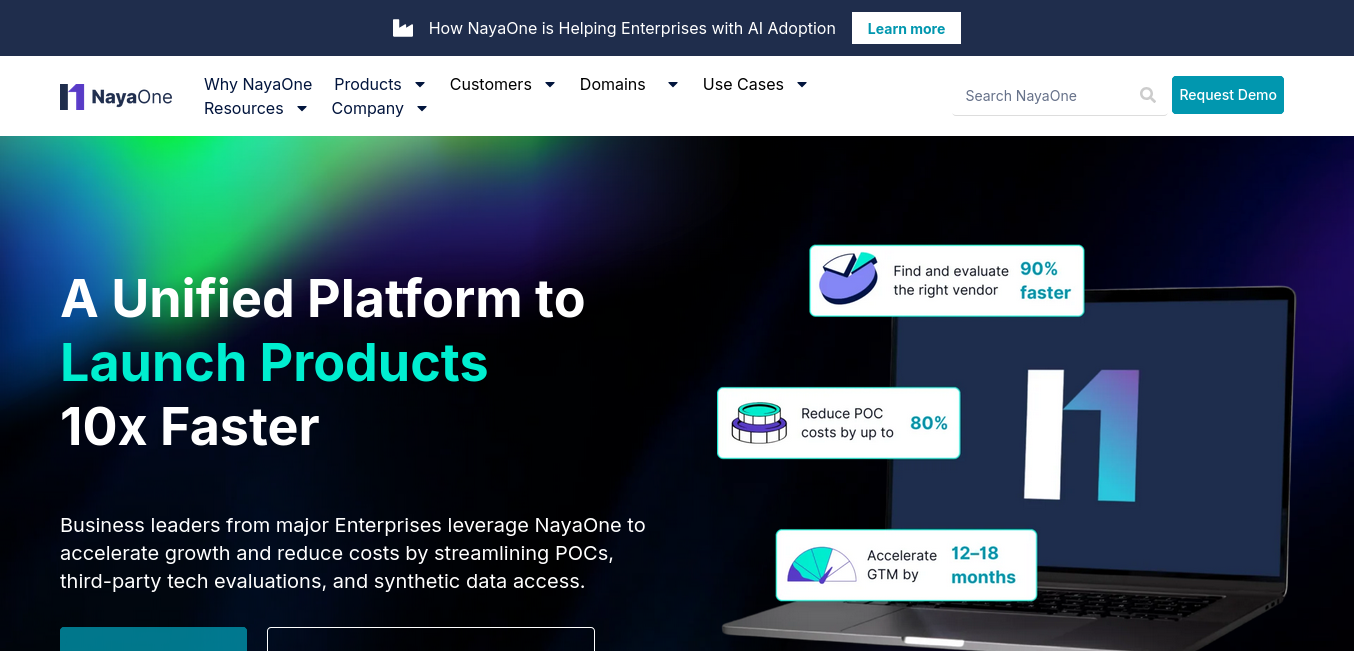Image resolution: width=1366 pixels, height=651 pixels.
Task: Click the coin stack icon on the POC card
Action: tap(759, 423)
